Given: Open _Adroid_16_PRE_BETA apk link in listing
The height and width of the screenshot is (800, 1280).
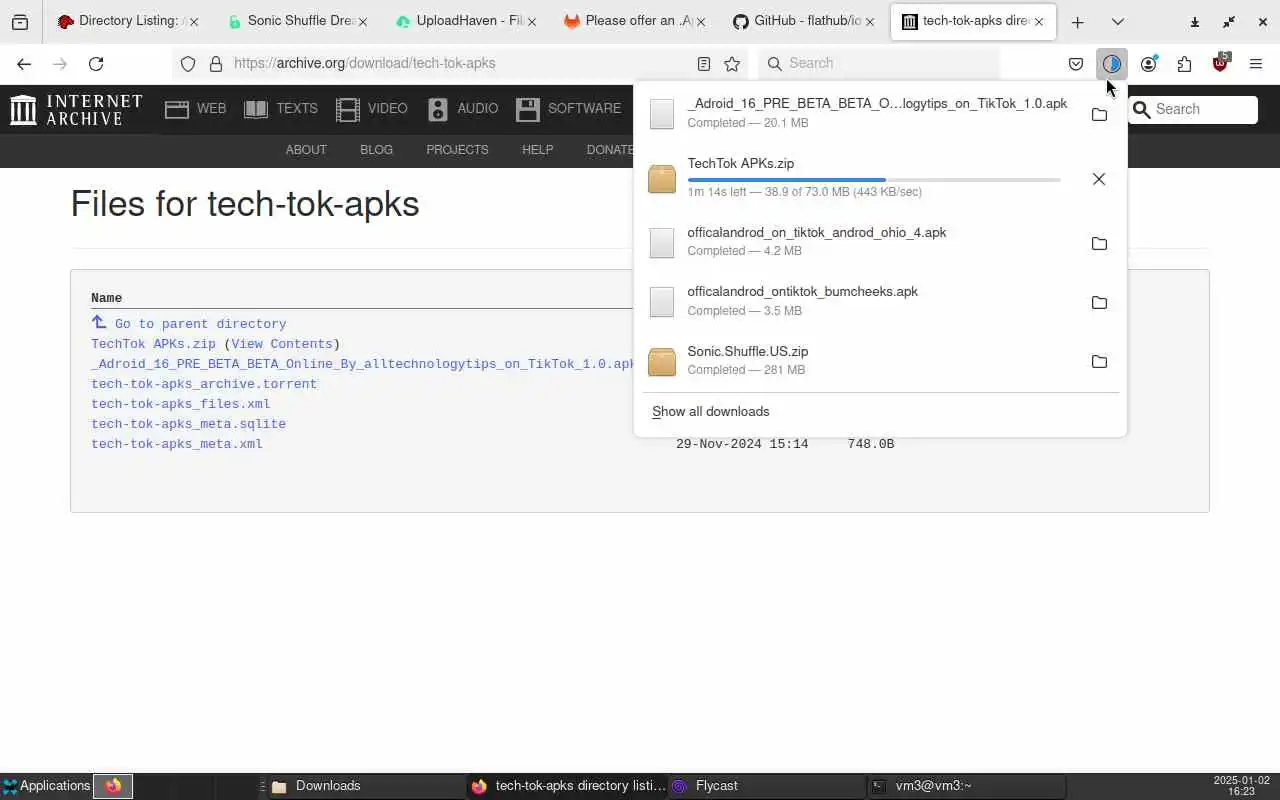Looking at the screenshot, I should [x=362, y=364].
